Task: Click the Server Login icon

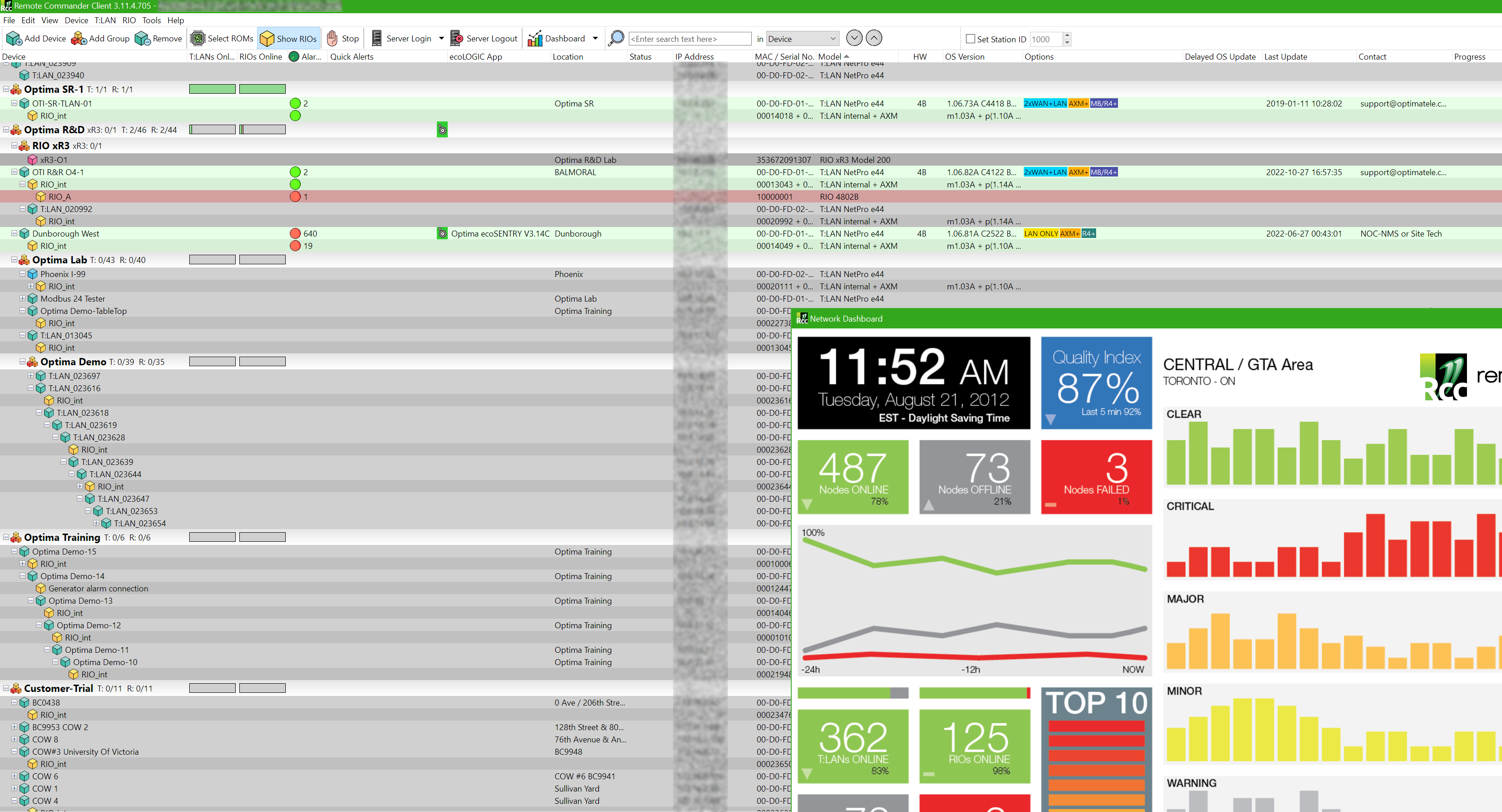Action: [x=377, y=39]
